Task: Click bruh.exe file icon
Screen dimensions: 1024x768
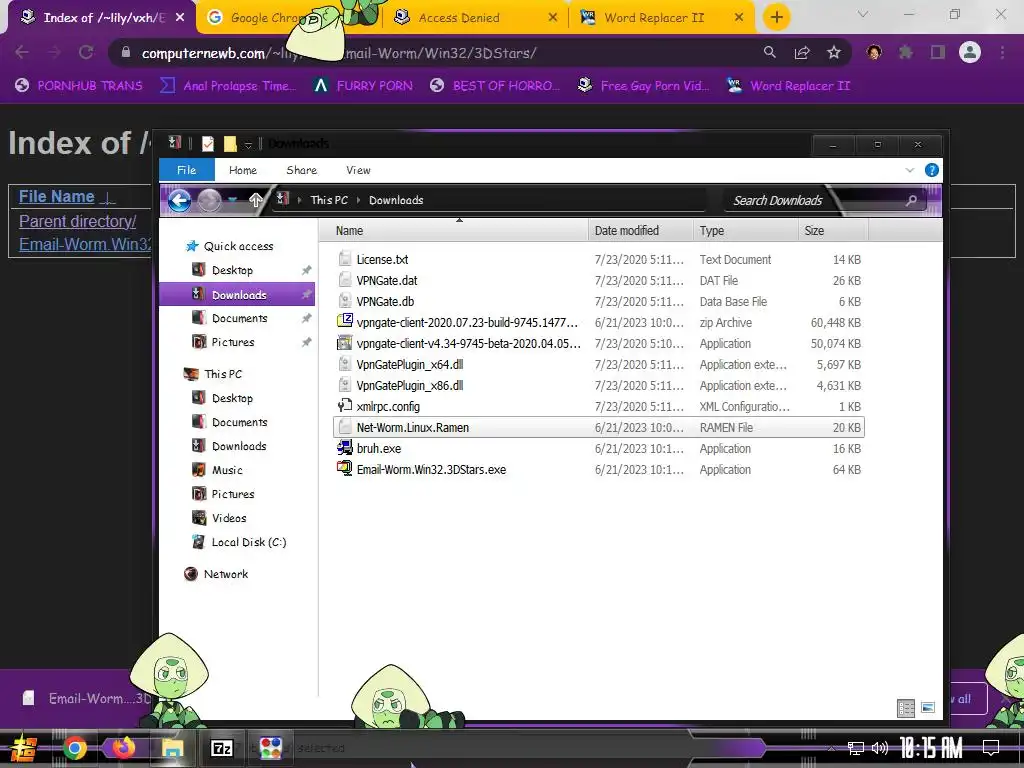Action: (344, 448)
